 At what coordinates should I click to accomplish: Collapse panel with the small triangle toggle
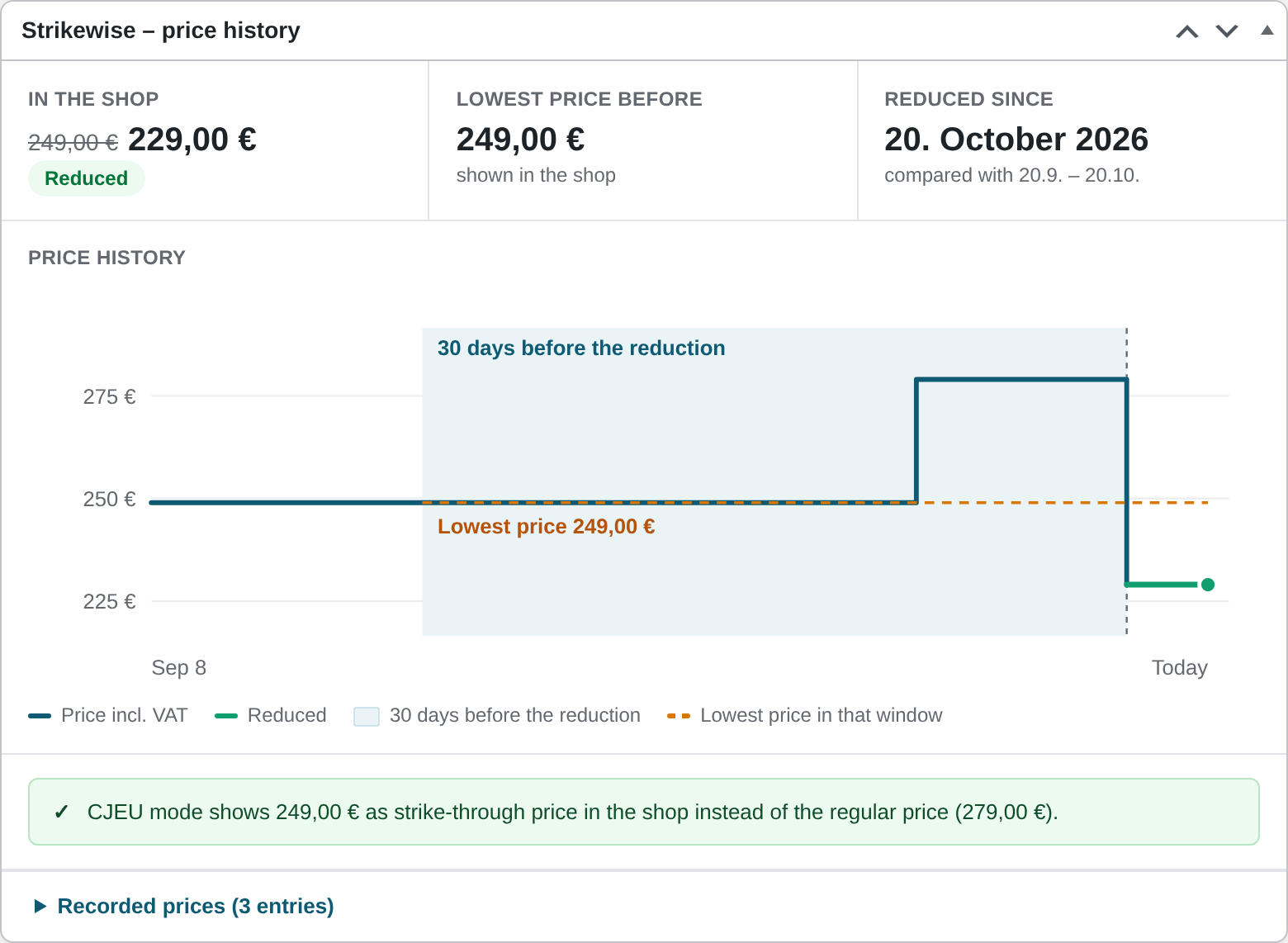1267,31
